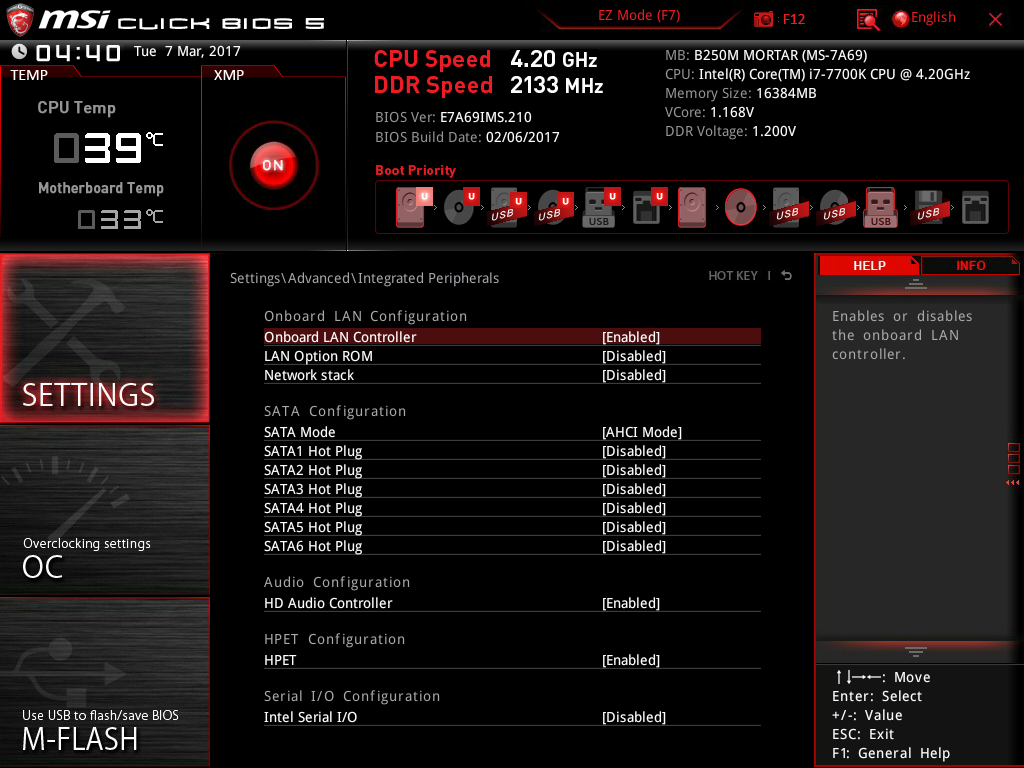The image size is (1024, 768).
Task: Select the last network boot device icon
Action: [x=975, y=208]
